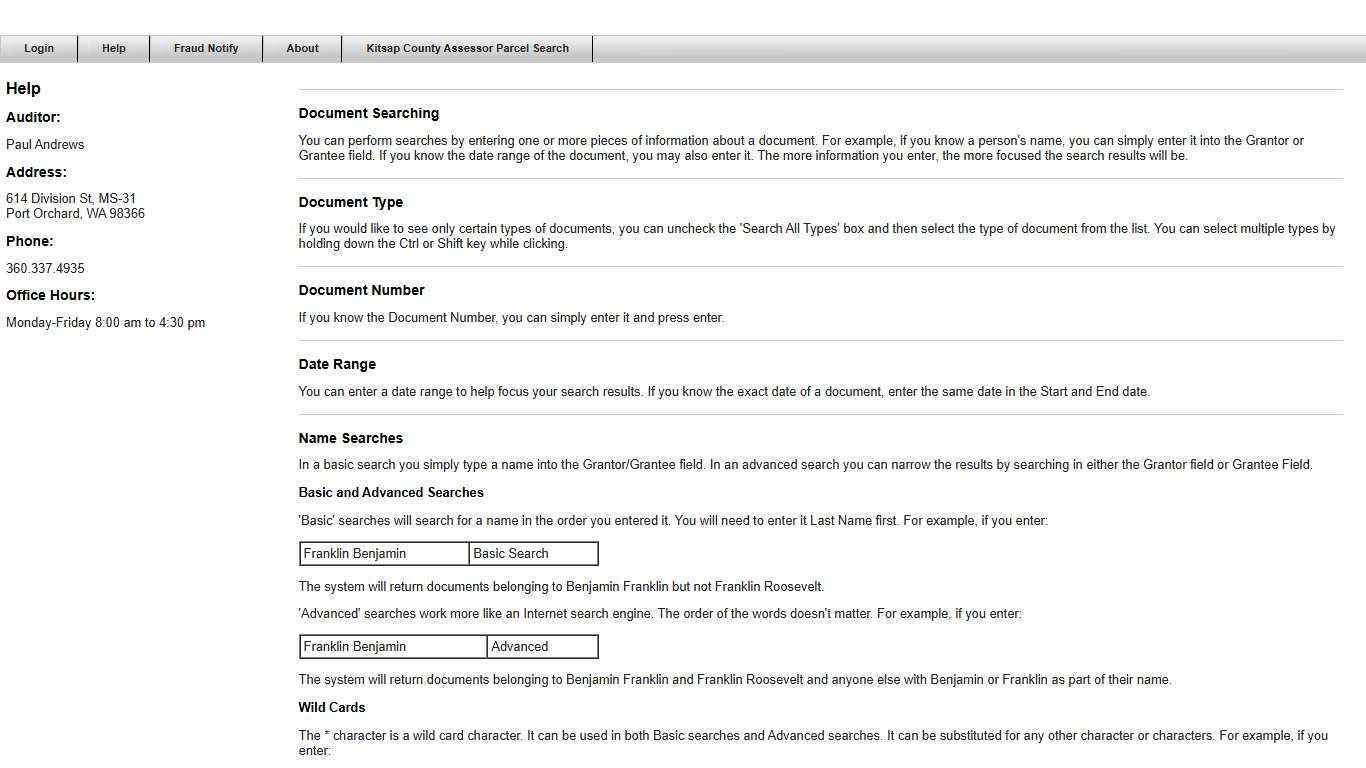The image size is (1366, 768).
Task: Open the Fraud Notify page
Action: (206, 48)
